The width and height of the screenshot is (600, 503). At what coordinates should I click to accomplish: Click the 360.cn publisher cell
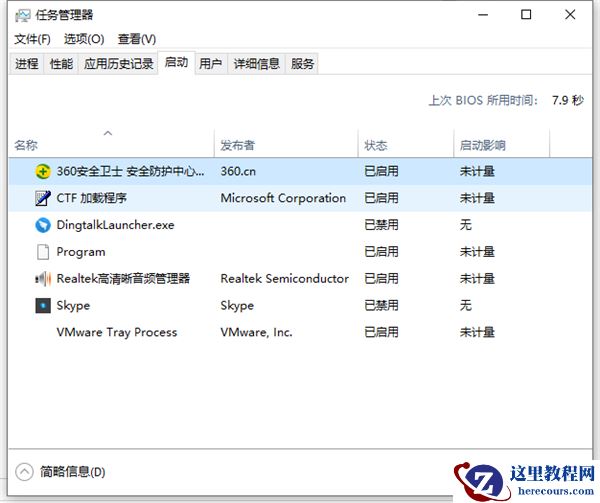pos(238,171)
